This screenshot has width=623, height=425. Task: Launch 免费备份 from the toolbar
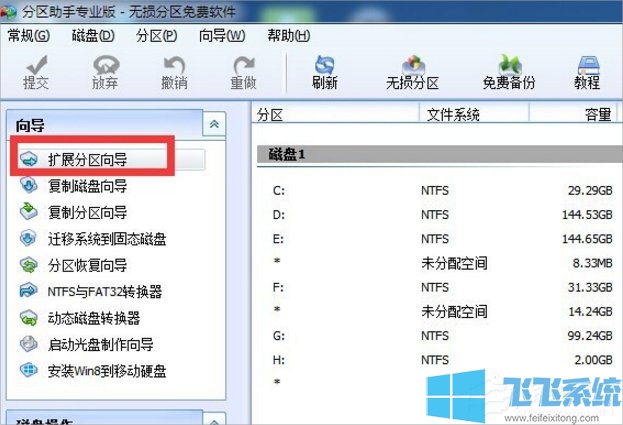[x=510, y=70]
